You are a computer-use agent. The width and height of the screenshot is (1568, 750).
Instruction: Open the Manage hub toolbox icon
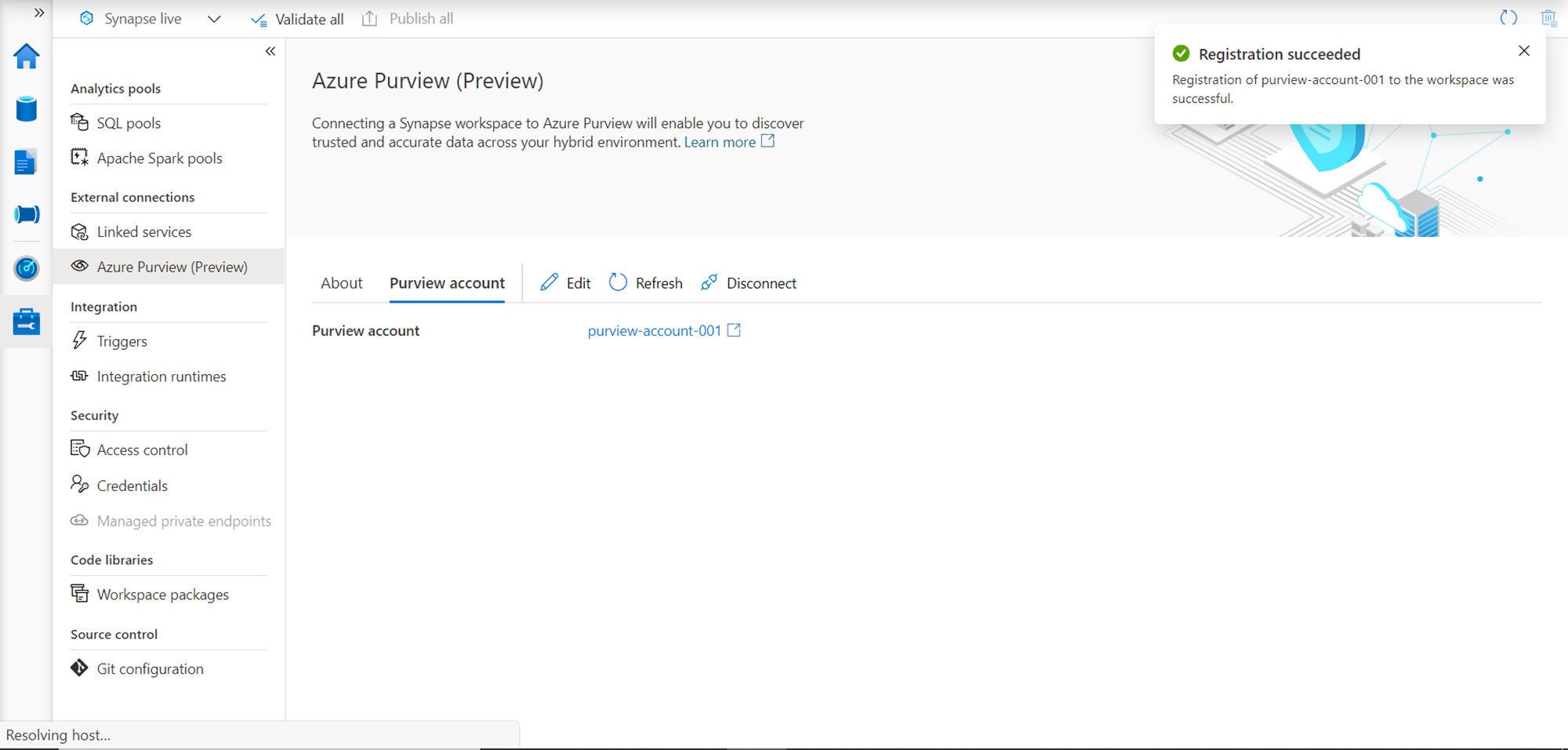click(27, 322)
